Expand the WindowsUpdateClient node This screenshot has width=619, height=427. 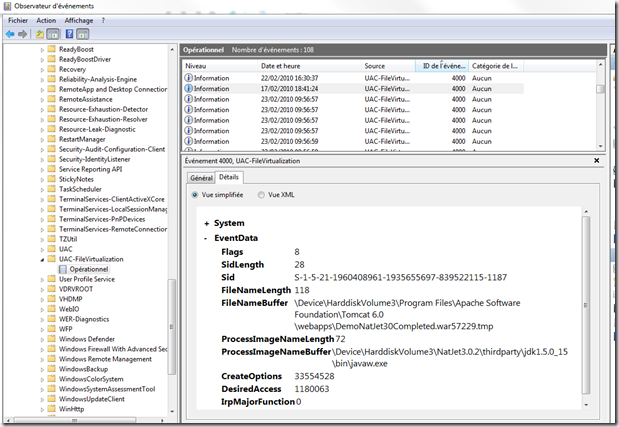pos(42,399)
